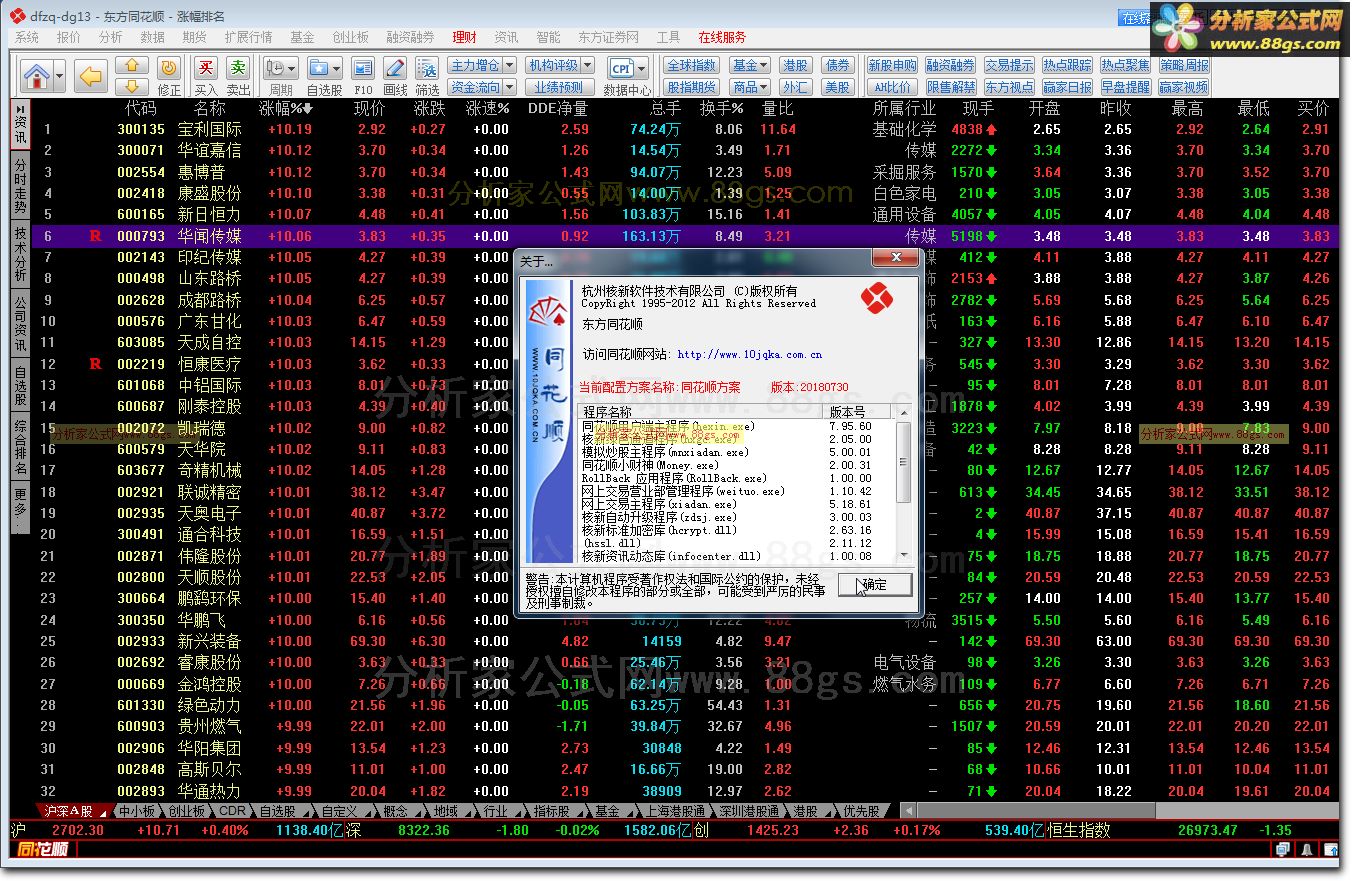Image resolution: width=1352 pixels, height=881 pixels.
Task: Open the Tonghuashun logo at bottom left
Action: (43, 849)
